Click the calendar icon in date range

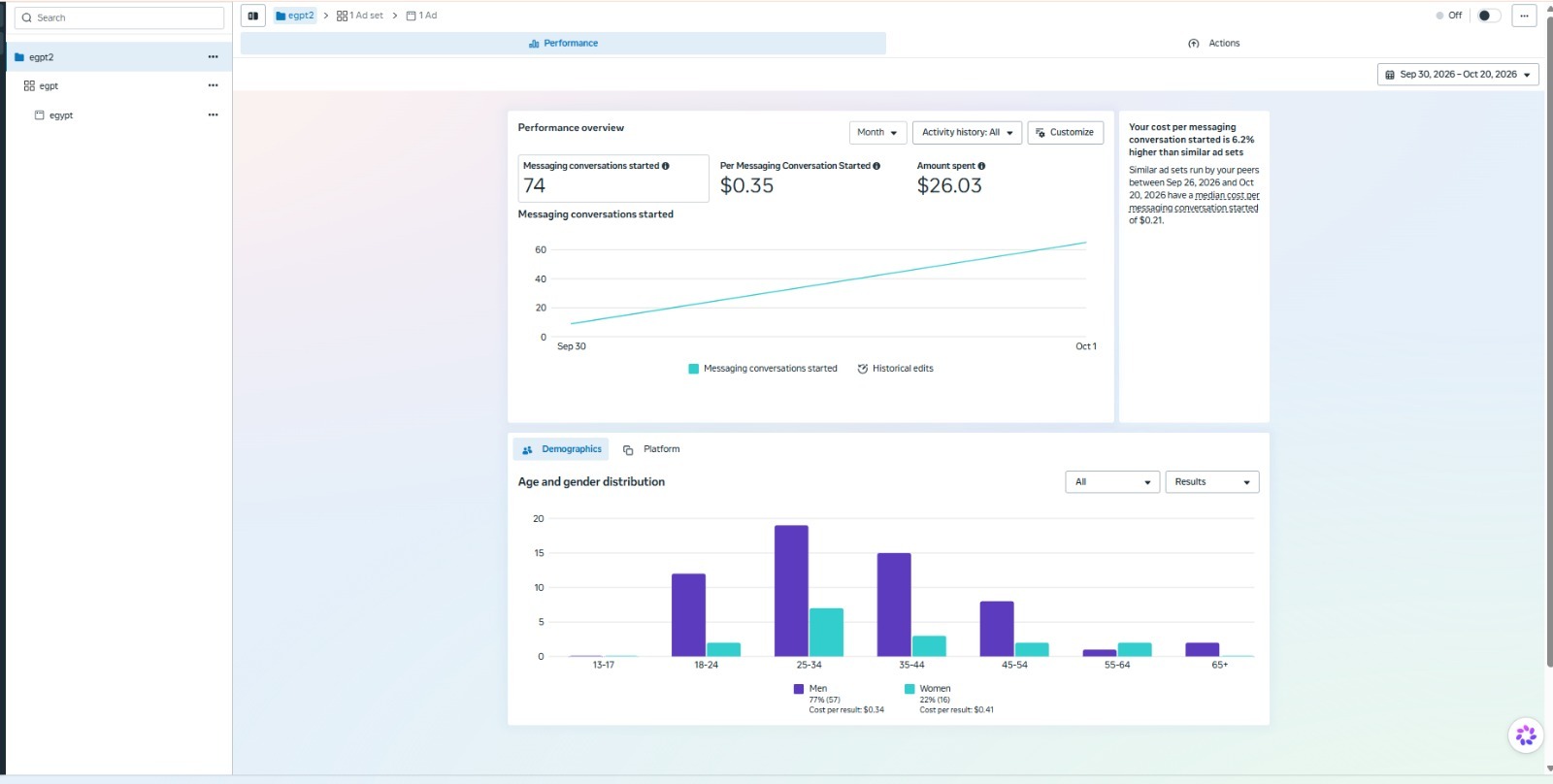pos(1390,75)
